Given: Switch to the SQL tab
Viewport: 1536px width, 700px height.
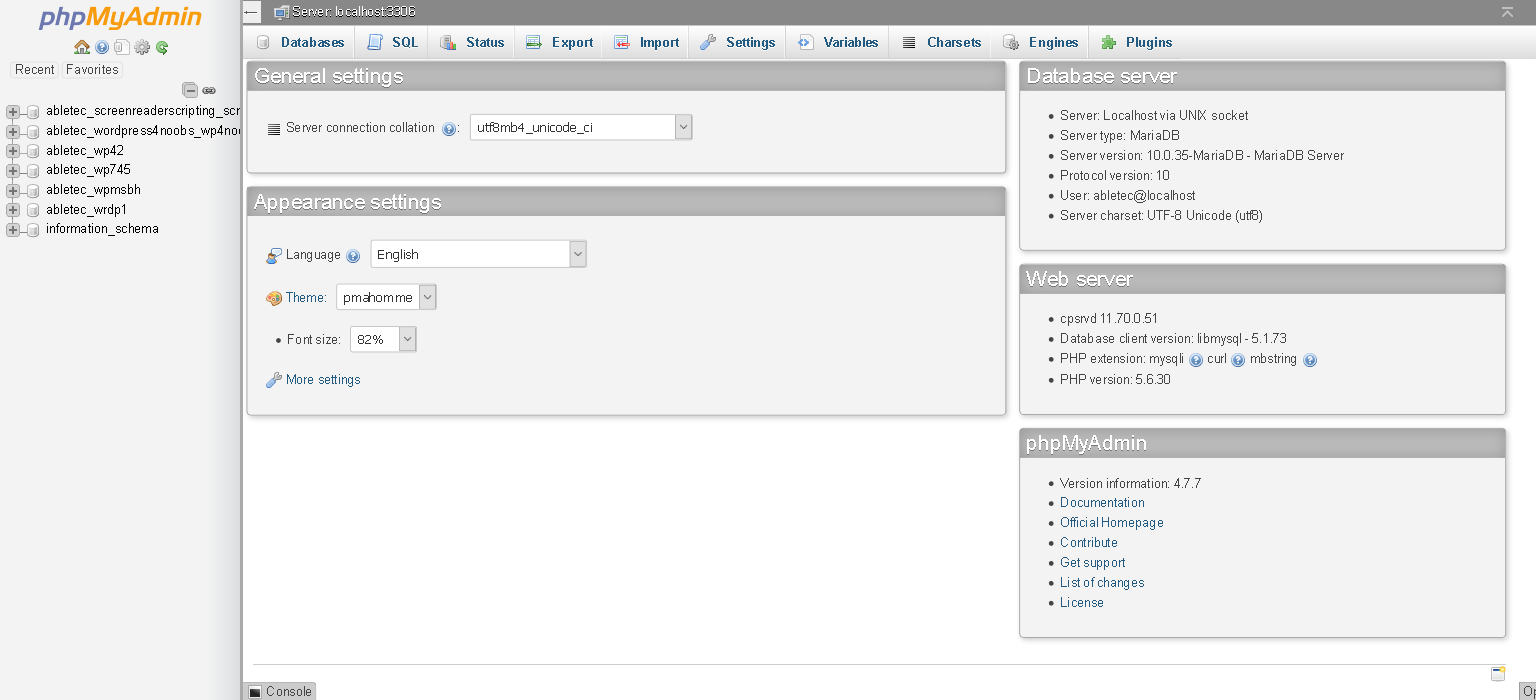Looking at the screenshot, I should coord(392,42).
